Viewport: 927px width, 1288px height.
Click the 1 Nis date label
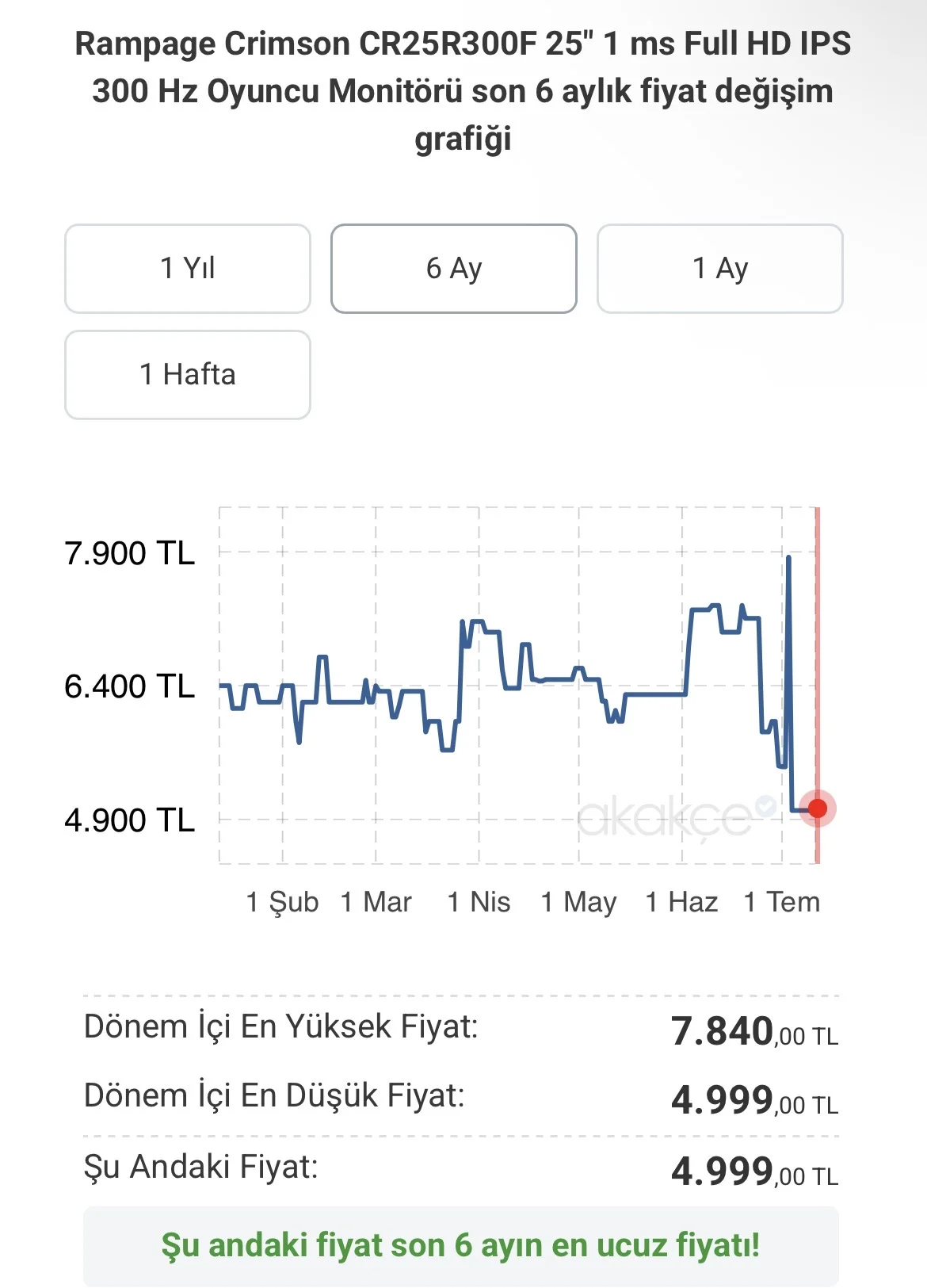tap(479, 903)
